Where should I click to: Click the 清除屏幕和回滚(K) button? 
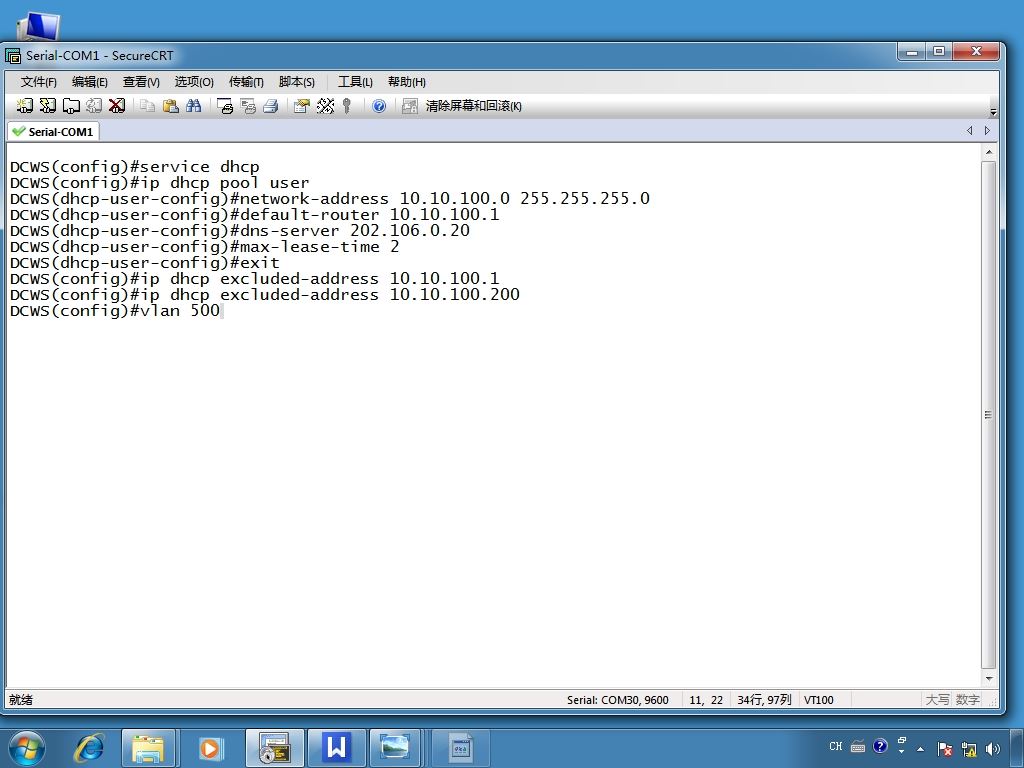(x=473, y=106)
